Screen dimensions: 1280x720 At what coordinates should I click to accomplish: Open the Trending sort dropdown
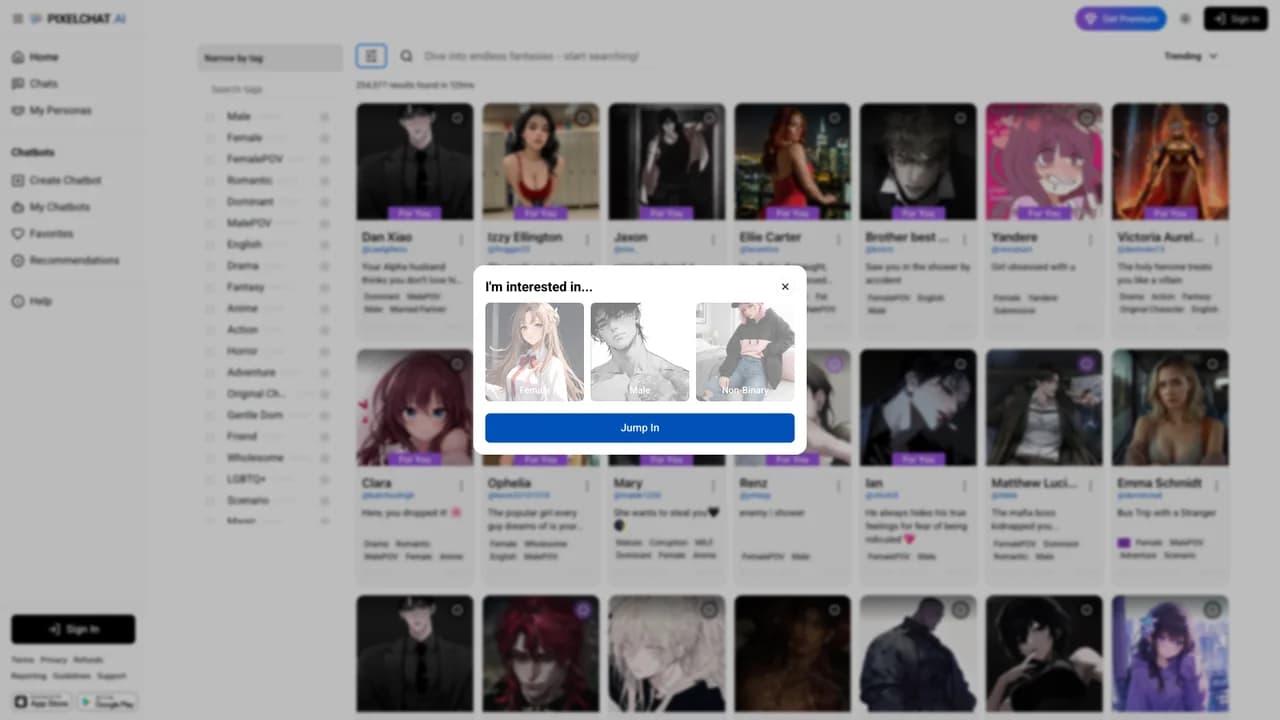[x=1190, y=56]
